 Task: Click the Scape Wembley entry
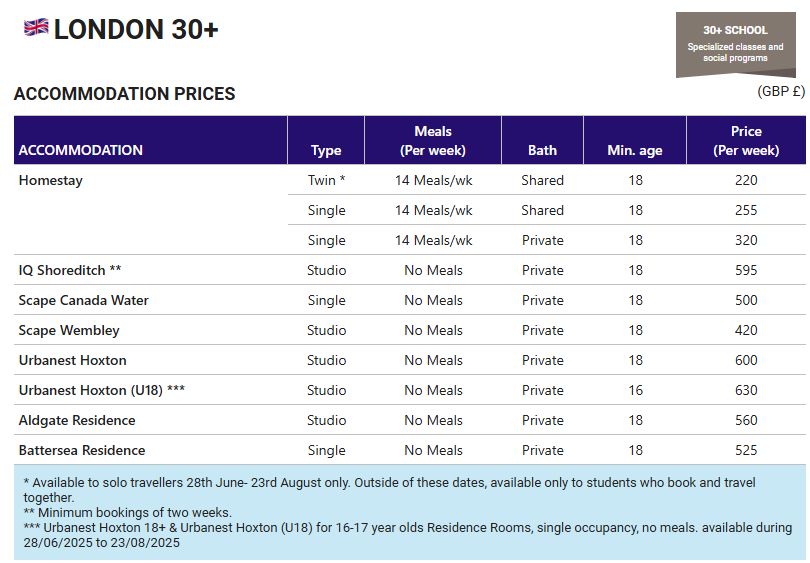[69, 330]
